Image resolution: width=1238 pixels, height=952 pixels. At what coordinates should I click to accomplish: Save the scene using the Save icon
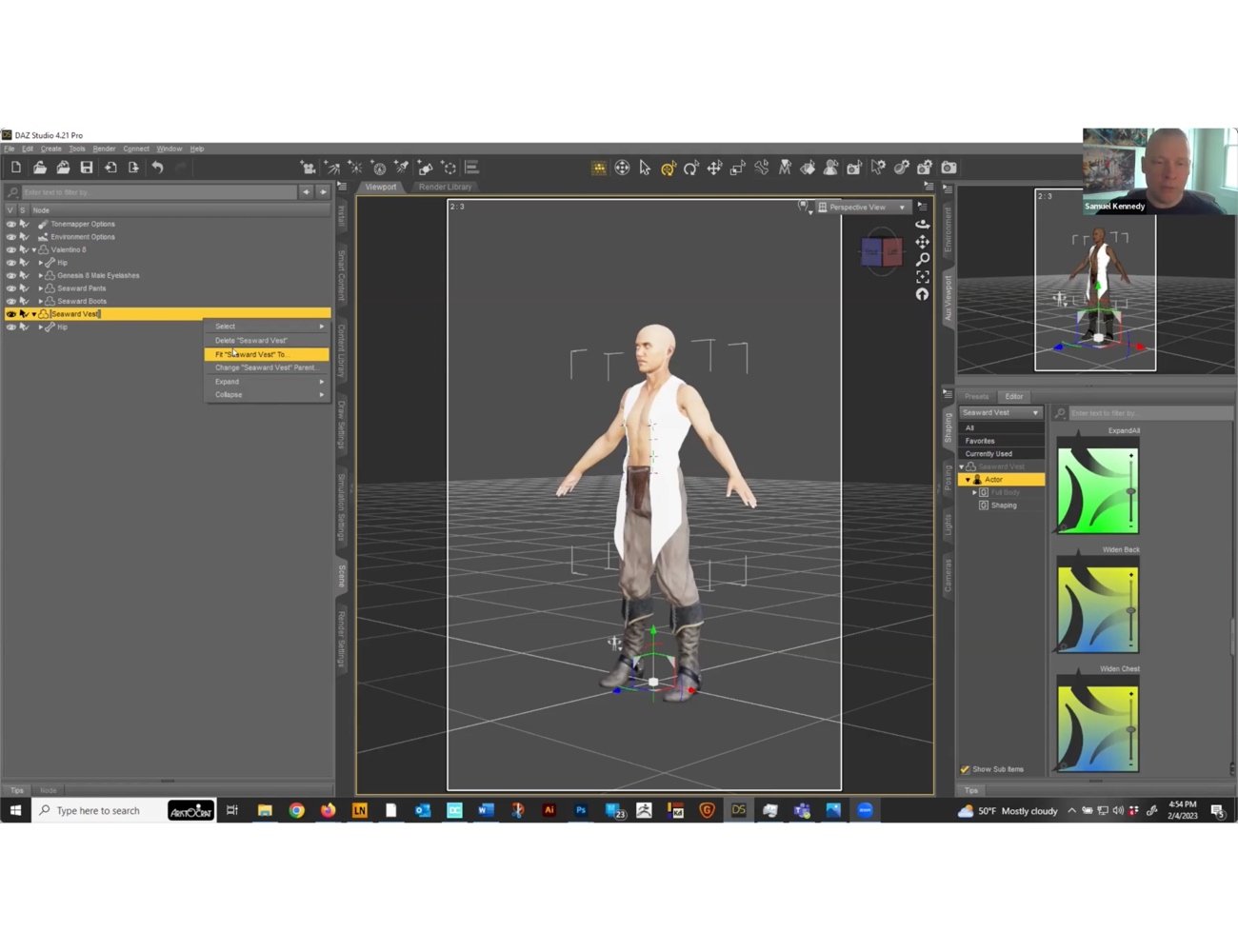tap(86, 167)
